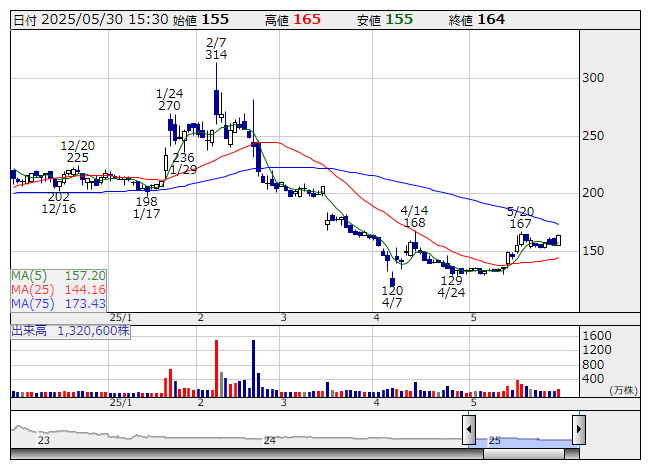Click the tallest blue volume bar in late February
The image size is (653, 470).
[x=253, y=368]
